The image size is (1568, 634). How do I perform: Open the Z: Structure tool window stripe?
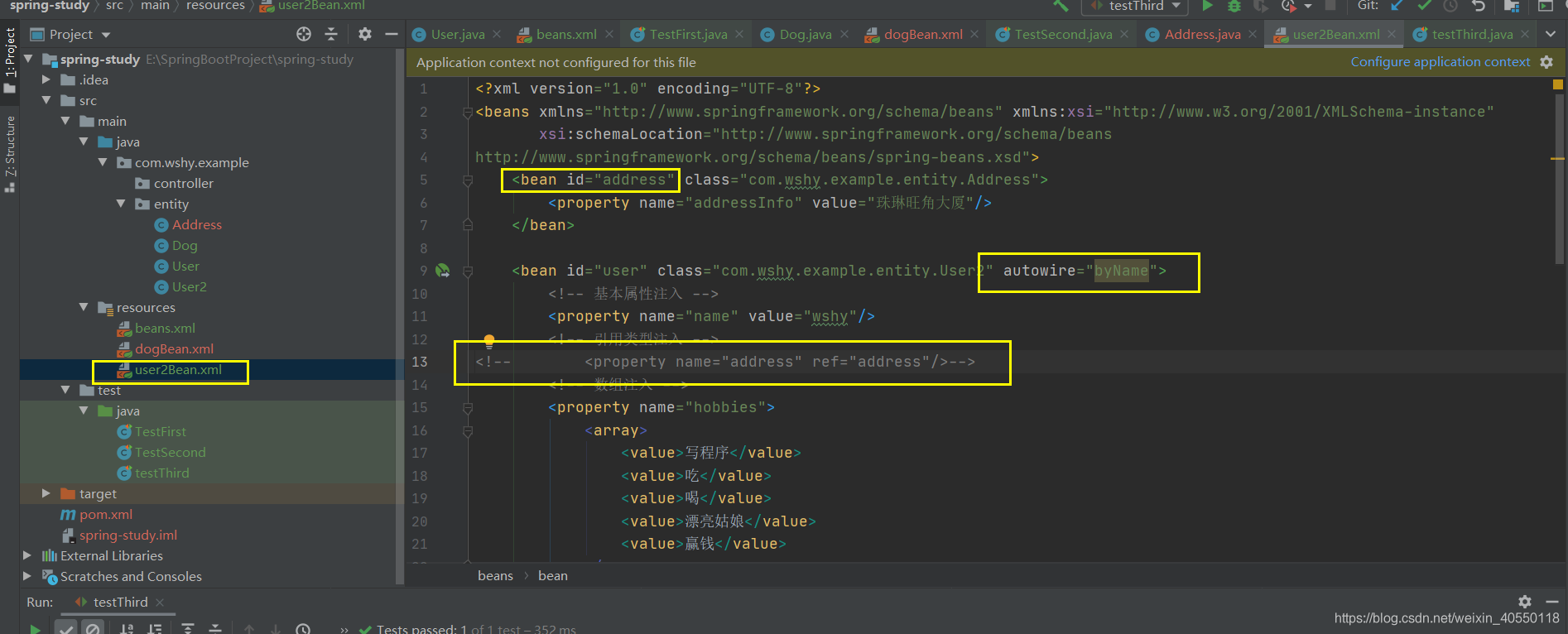(10, 154)
